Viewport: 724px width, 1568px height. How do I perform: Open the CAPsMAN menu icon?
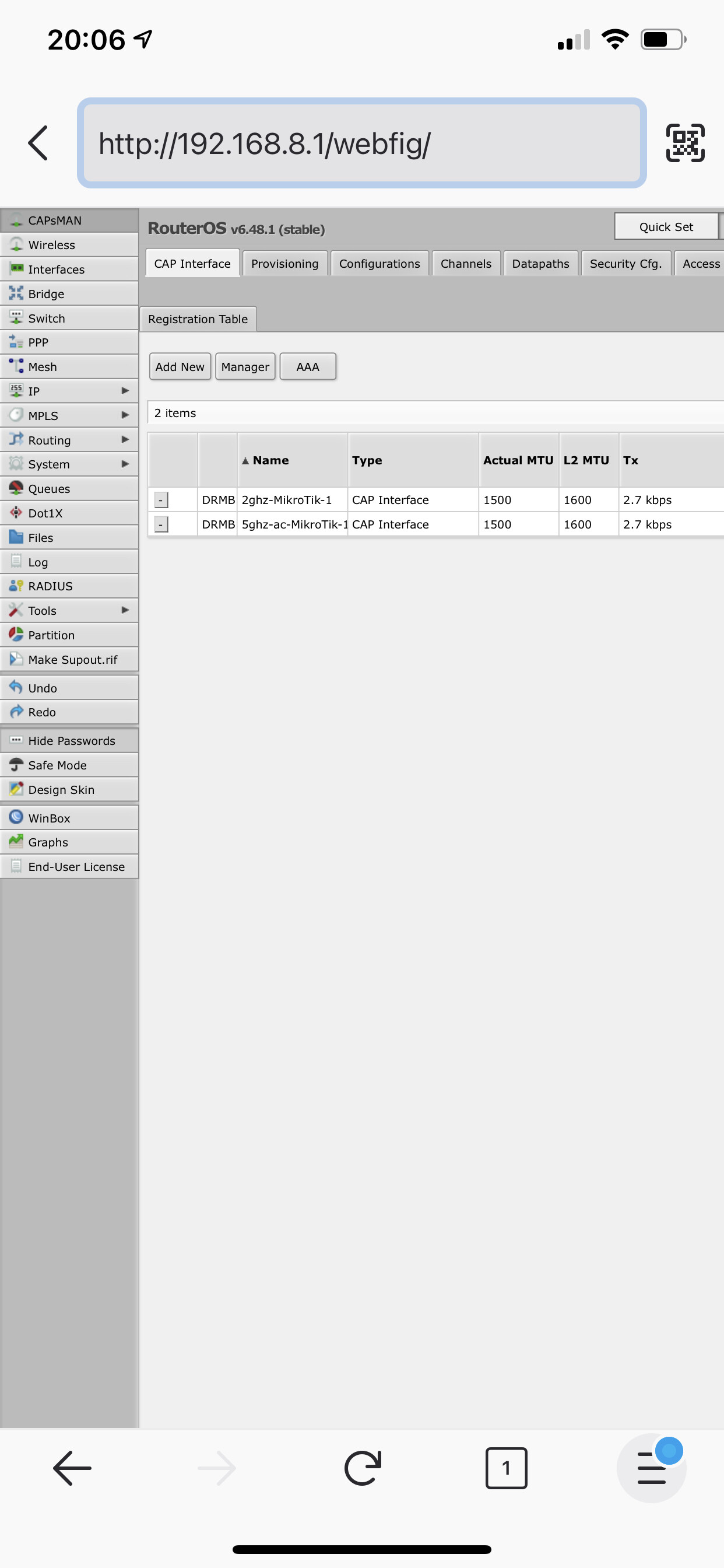[x=16, y=220]
